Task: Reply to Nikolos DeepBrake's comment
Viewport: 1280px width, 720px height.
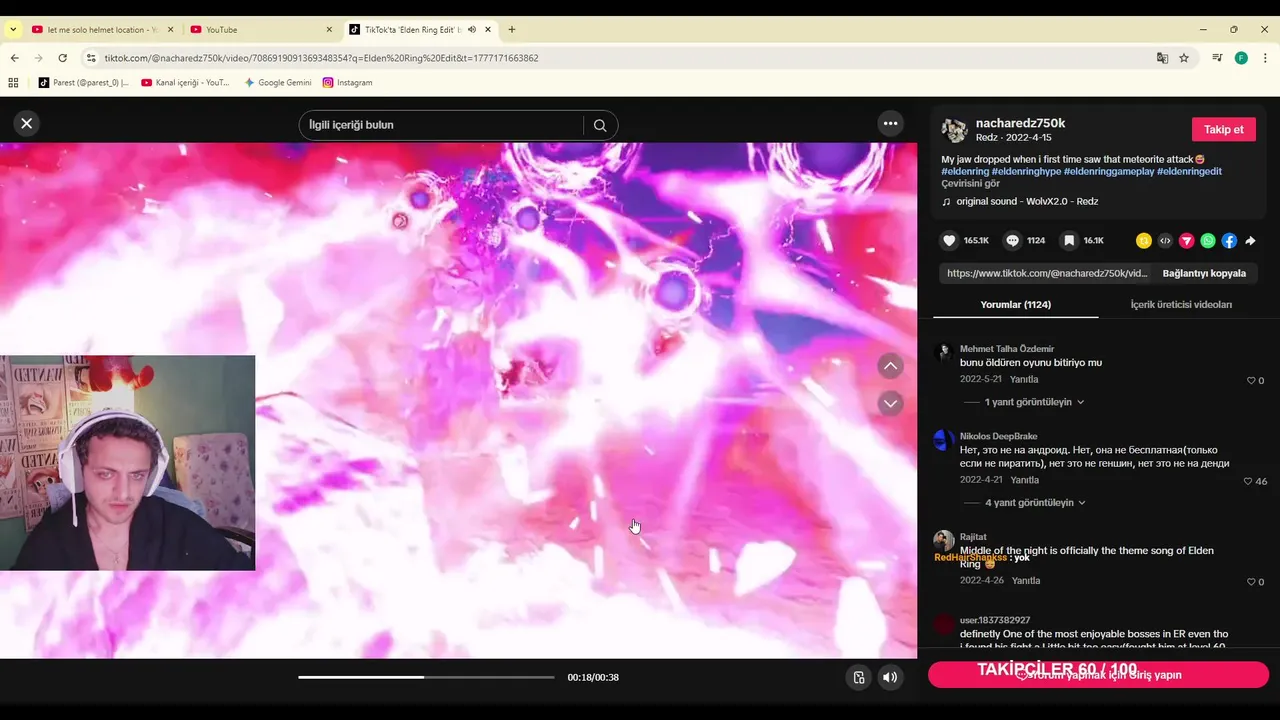Action: coord(1024,480)
